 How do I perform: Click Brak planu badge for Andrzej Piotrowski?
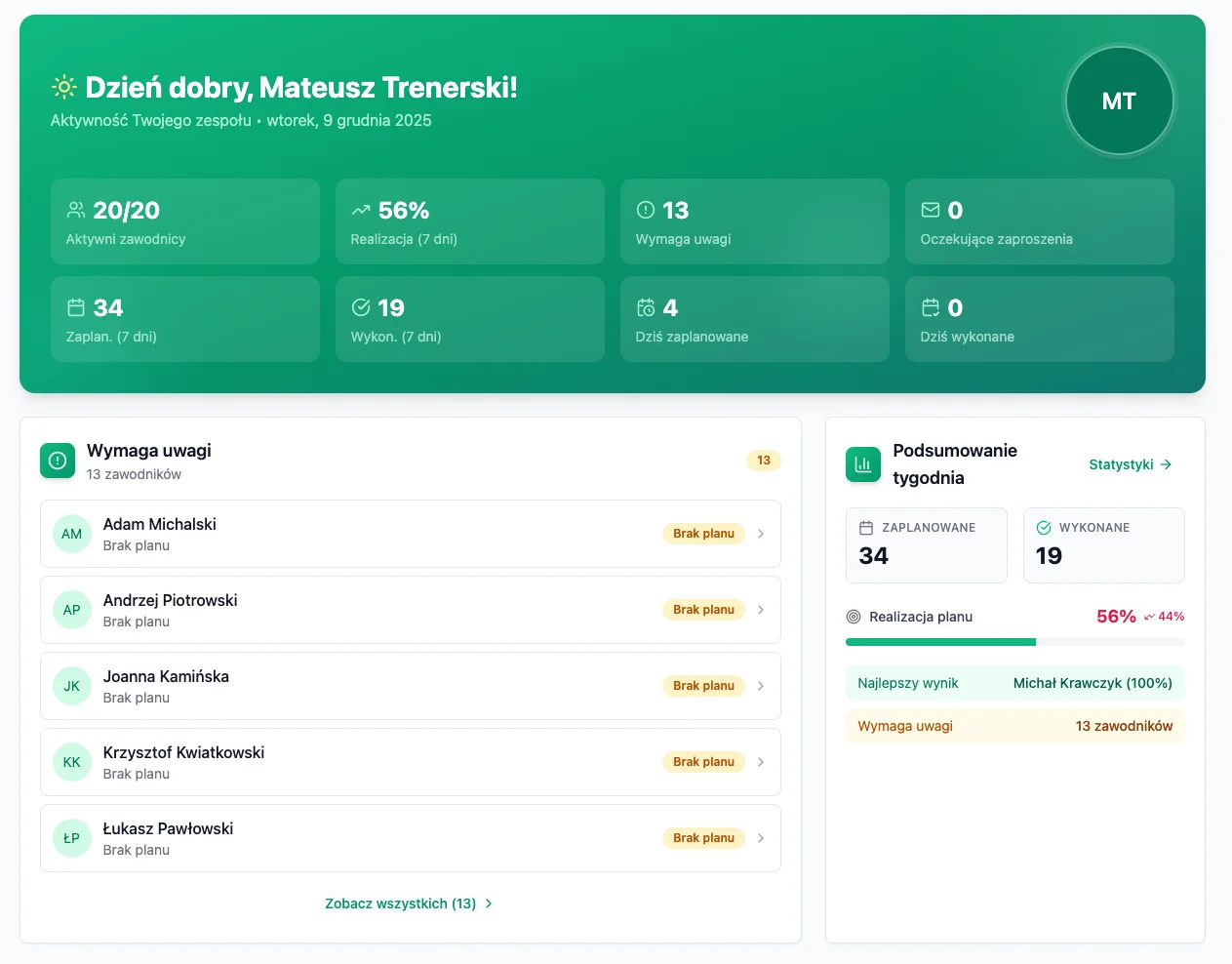(x=703, y=610)
